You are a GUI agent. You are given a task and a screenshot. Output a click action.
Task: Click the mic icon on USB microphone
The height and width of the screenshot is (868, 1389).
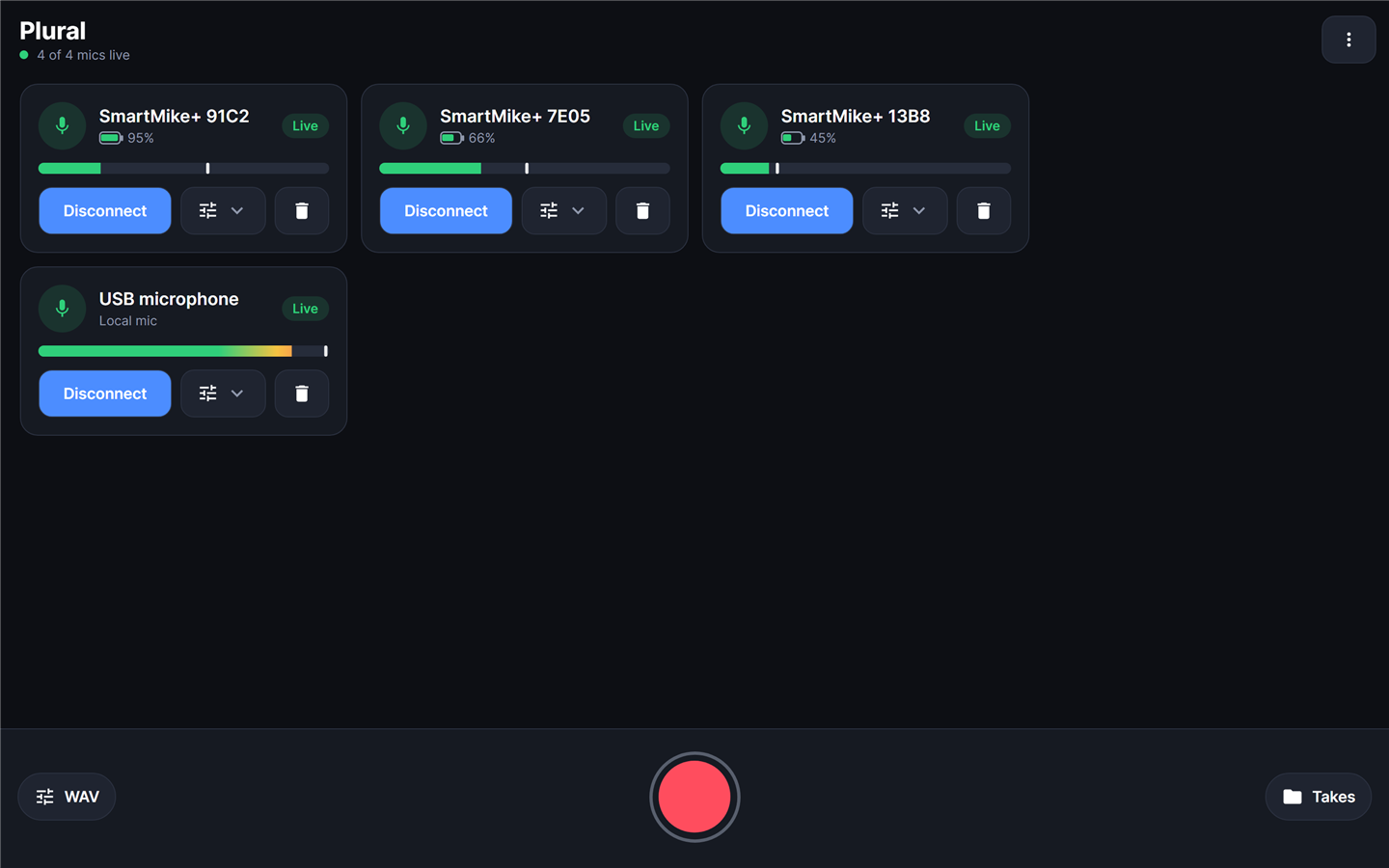coord(62,309)
